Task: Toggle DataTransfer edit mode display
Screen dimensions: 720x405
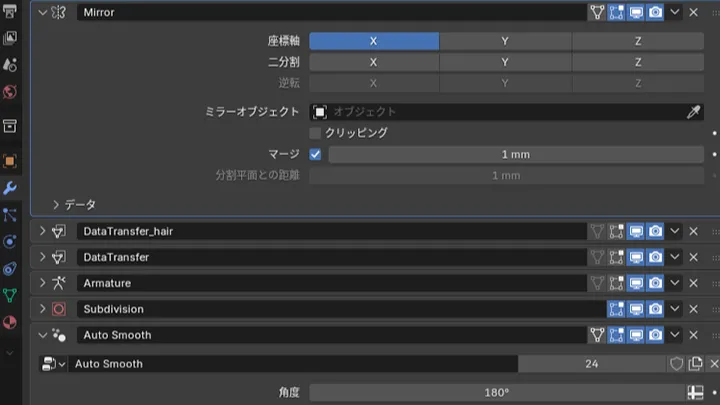Action: pyautogui.click(x=616, y=257)
